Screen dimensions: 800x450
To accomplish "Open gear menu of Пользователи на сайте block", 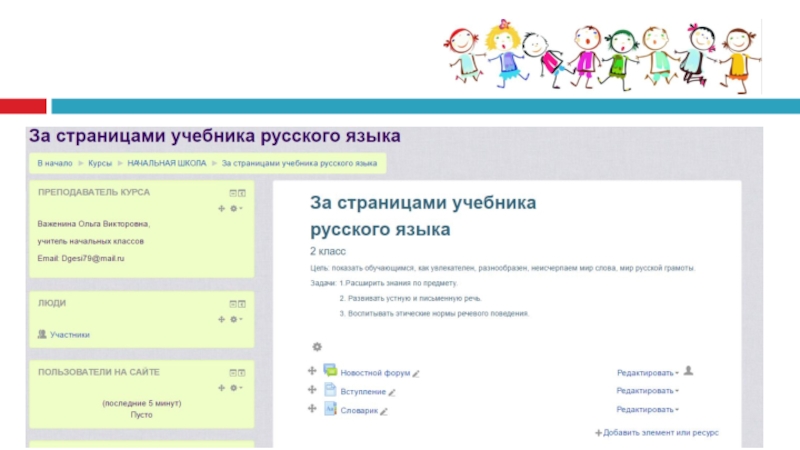I will (x=236, y=388).
